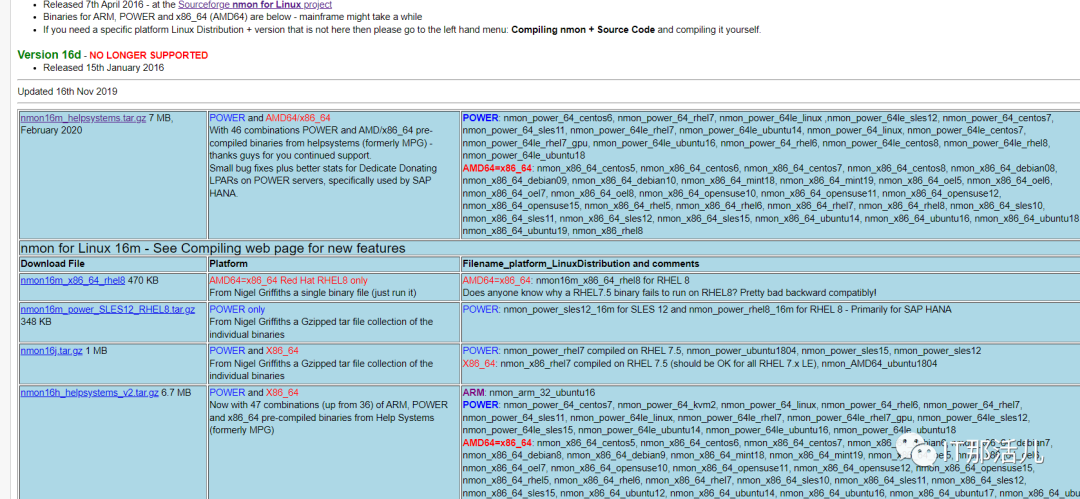1080x499 pixels.
Task: Click 'Updated 16th Nov 2019' text
Action: tap(68, 91)
